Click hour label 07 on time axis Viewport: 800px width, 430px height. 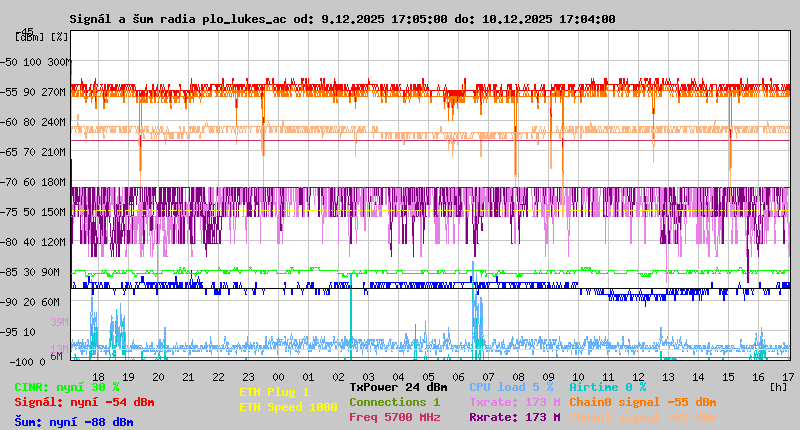click(x=488, y=377)
